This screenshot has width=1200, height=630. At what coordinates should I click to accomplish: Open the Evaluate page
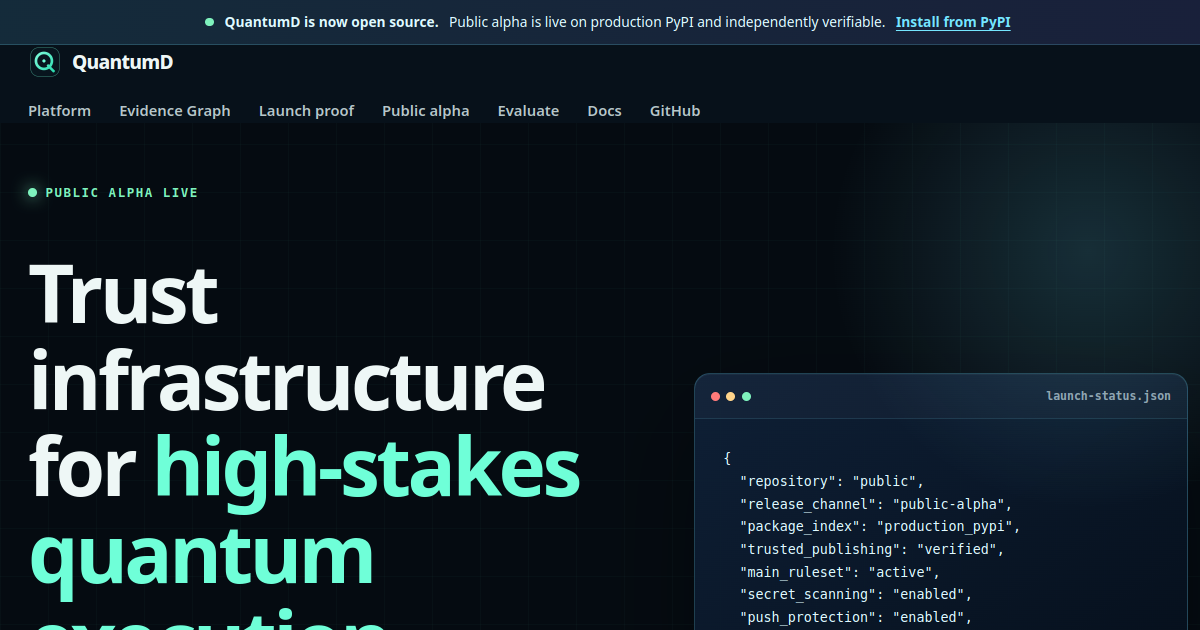pyautogui.click(x=528, y=111)
